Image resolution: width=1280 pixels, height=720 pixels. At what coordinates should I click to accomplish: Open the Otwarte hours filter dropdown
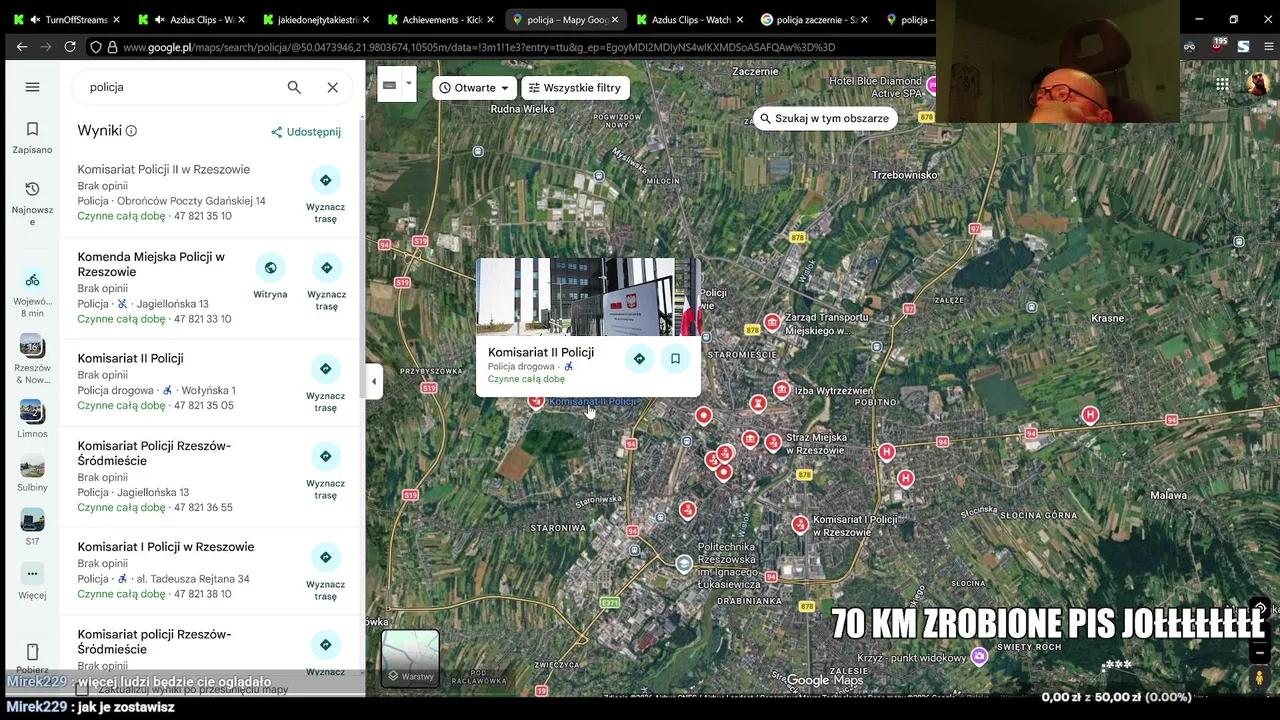coord(475,88)
